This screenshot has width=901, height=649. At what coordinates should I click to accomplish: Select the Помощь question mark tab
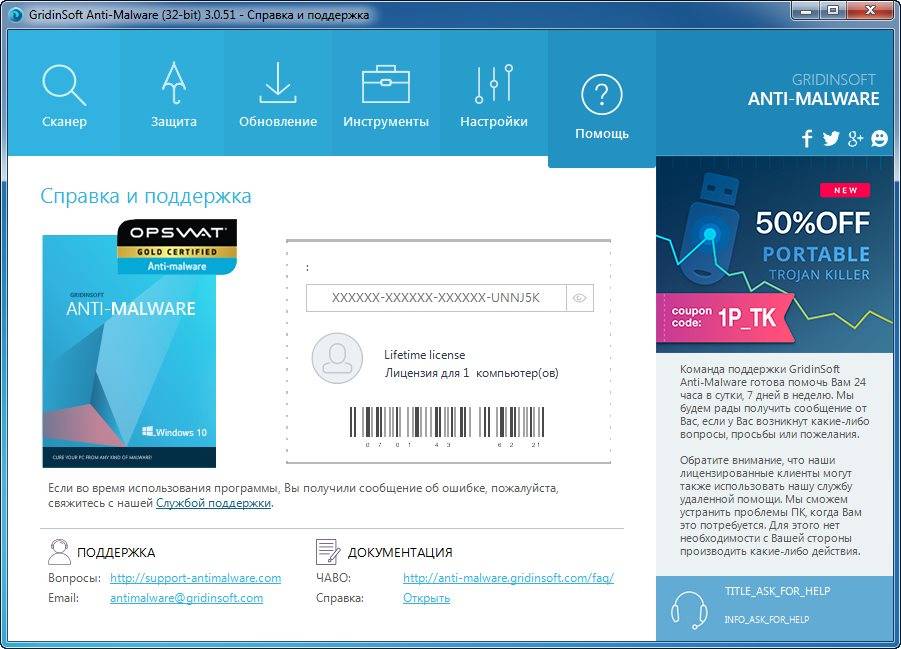602,101
